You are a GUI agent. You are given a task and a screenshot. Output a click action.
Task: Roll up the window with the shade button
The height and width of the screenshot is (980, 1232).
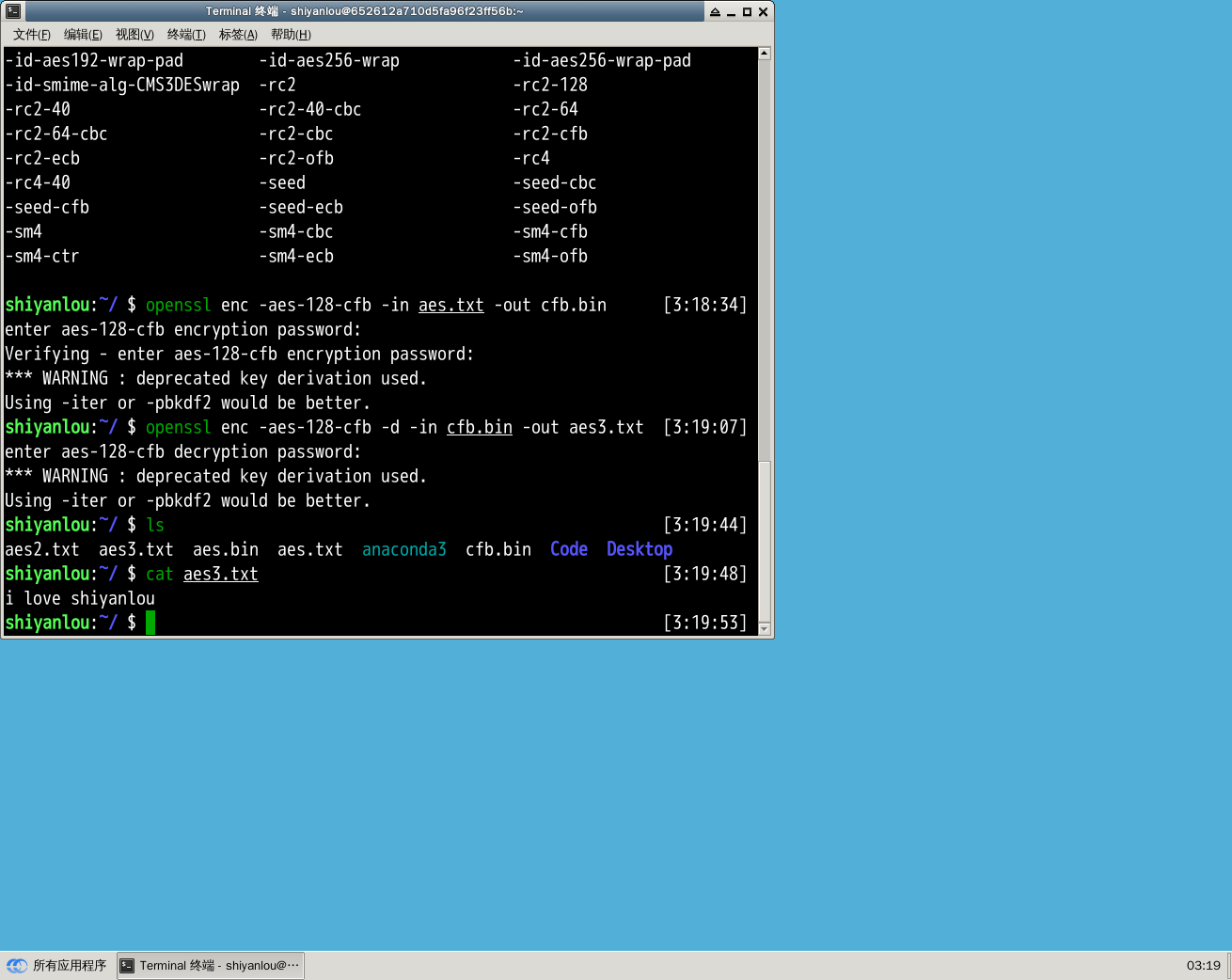point(715,12)
